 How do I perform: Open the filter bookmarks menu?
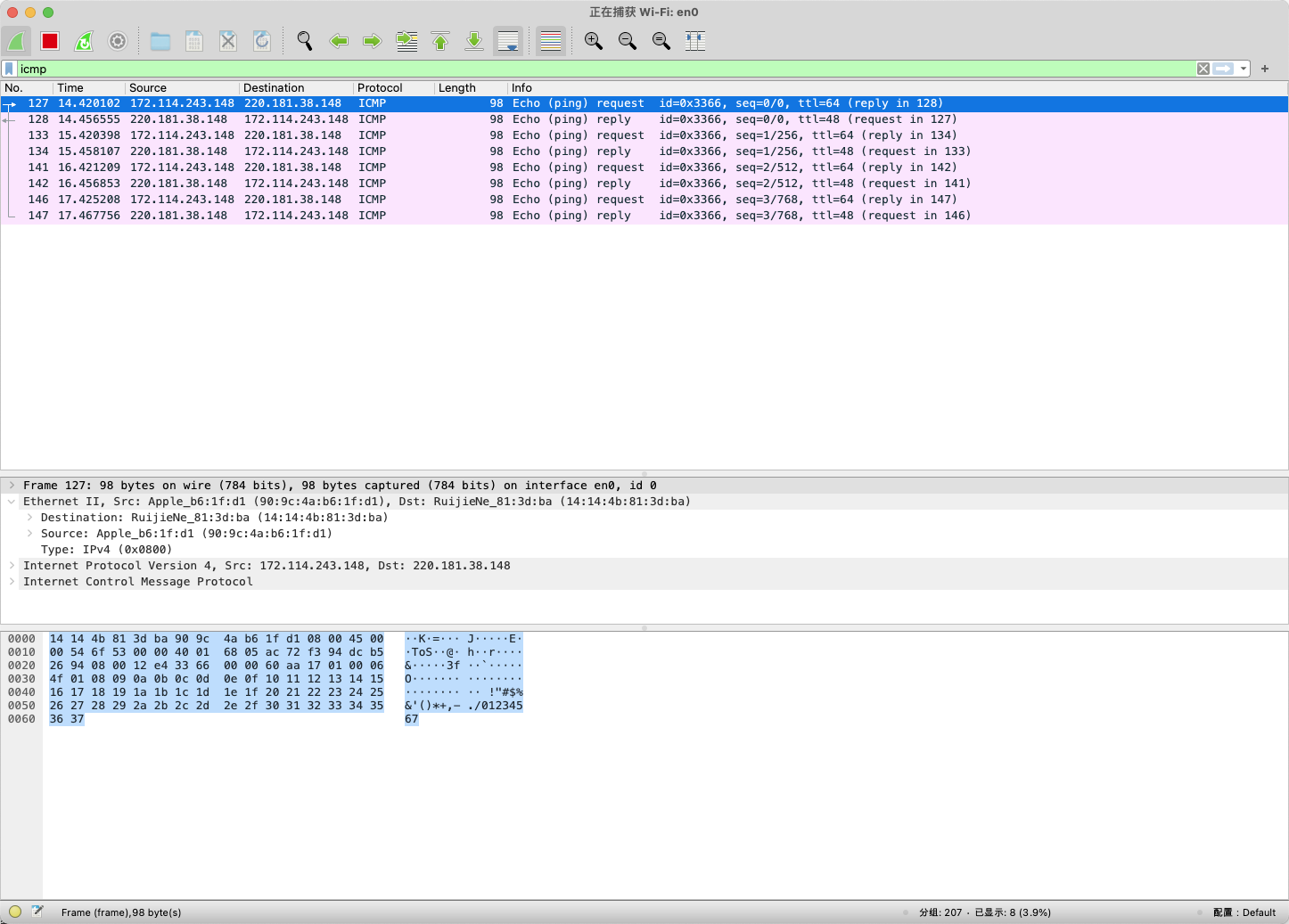coord(8,69)
